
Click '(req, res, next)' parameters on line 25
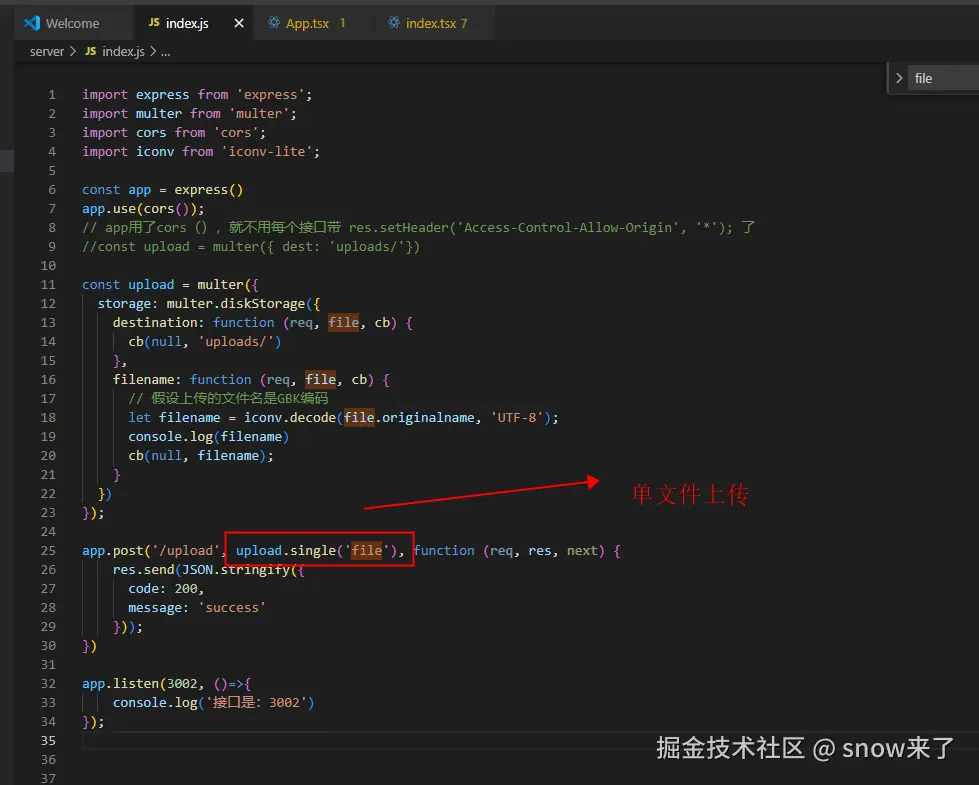coord(544,550)
